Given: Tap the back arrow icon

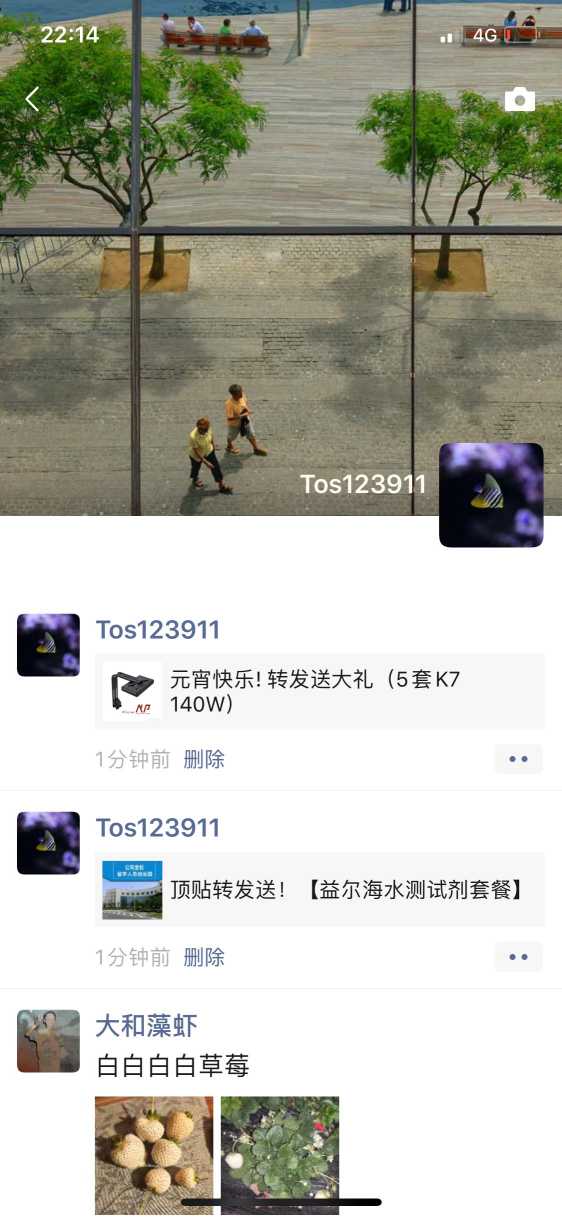Looking at the screenshot, I should point(32,99).
